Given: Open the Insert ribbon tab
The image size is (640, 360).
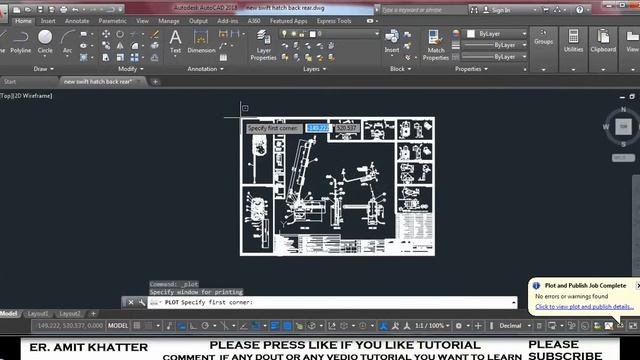Looking at the screenshot, I should pos(48,21).
